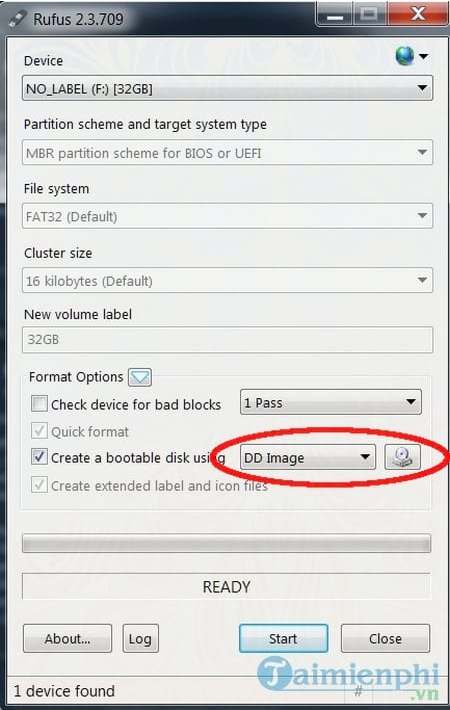Expand the File system FAT32 dropdown
Screen dimensions: 450x710
click(x=227, y=216)
